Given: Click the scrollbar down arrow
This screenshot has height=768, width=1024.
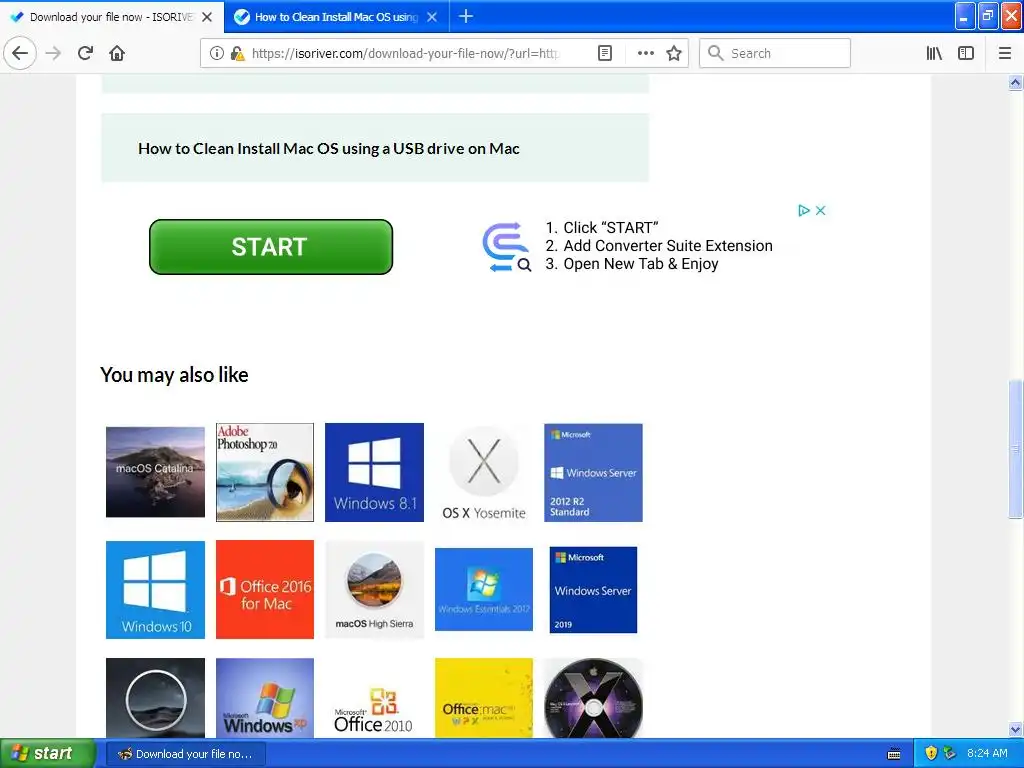Looking at the screenshot, I should pos(1015,729).
